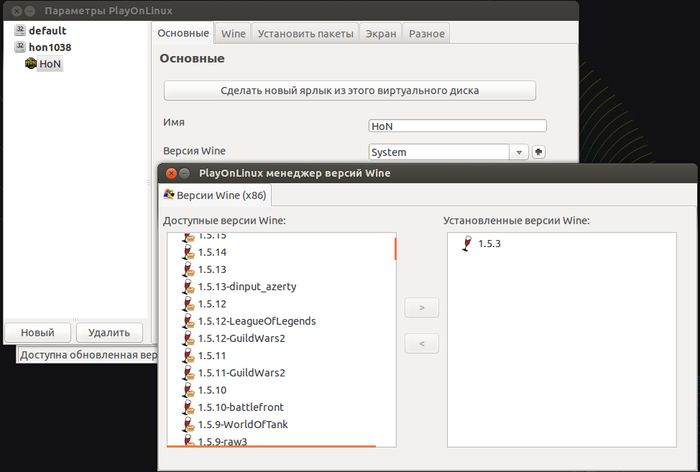This screenshot has width=700, height=472.
Task: Select 1.5.9-WorldOfTank version
Action: coord(243,425)
